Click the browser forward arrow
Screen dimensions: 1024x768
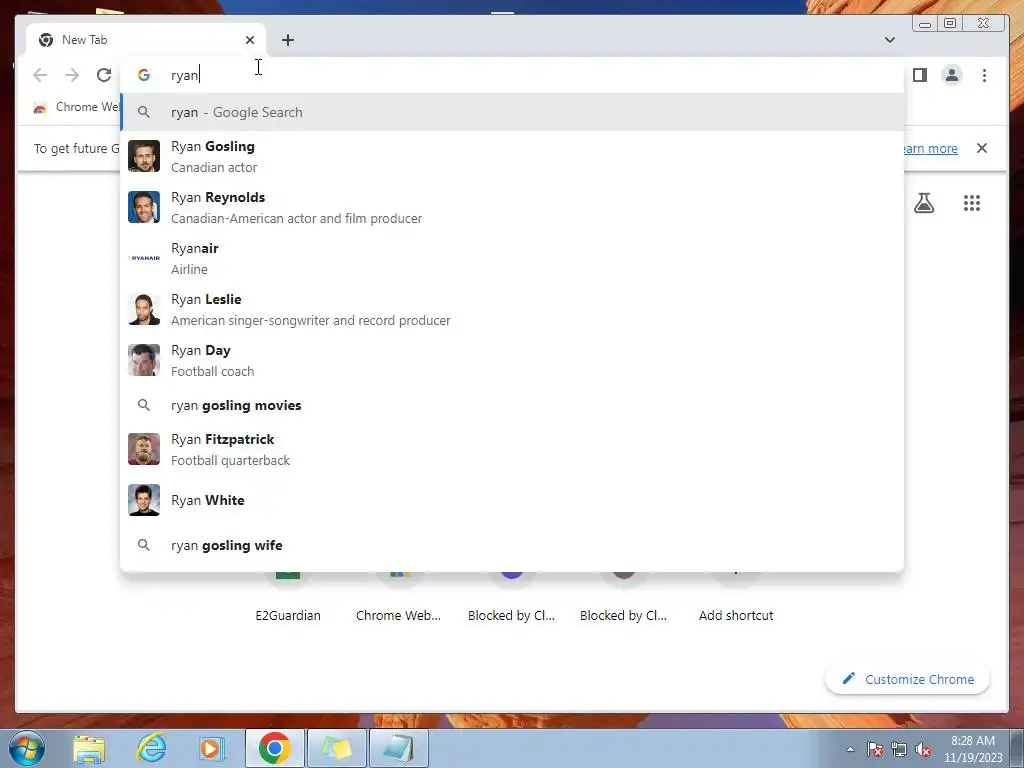coord(72,75)
